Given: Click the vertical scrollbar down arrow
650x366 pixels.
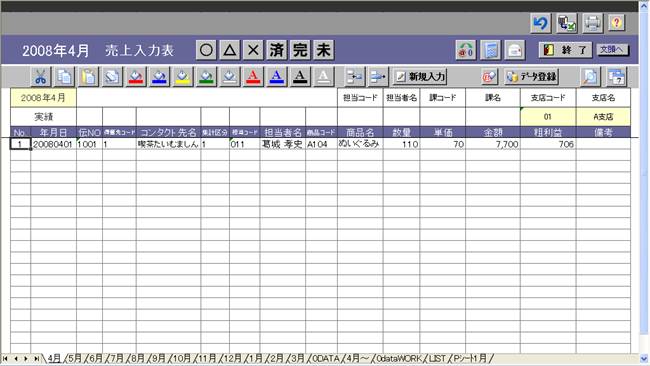Looking at the screenshot, I should (x=644, y=359).
